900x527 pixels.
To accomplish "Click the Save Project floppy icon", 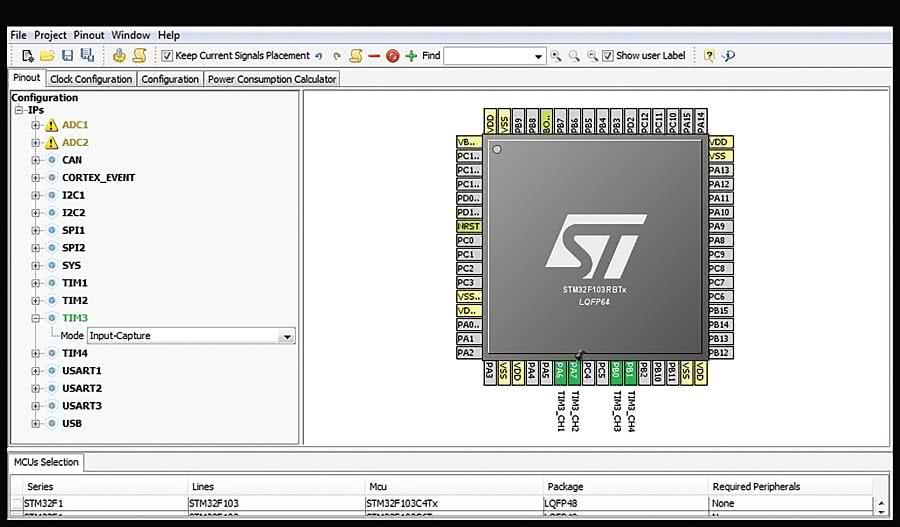I will (x=67, y=56).
